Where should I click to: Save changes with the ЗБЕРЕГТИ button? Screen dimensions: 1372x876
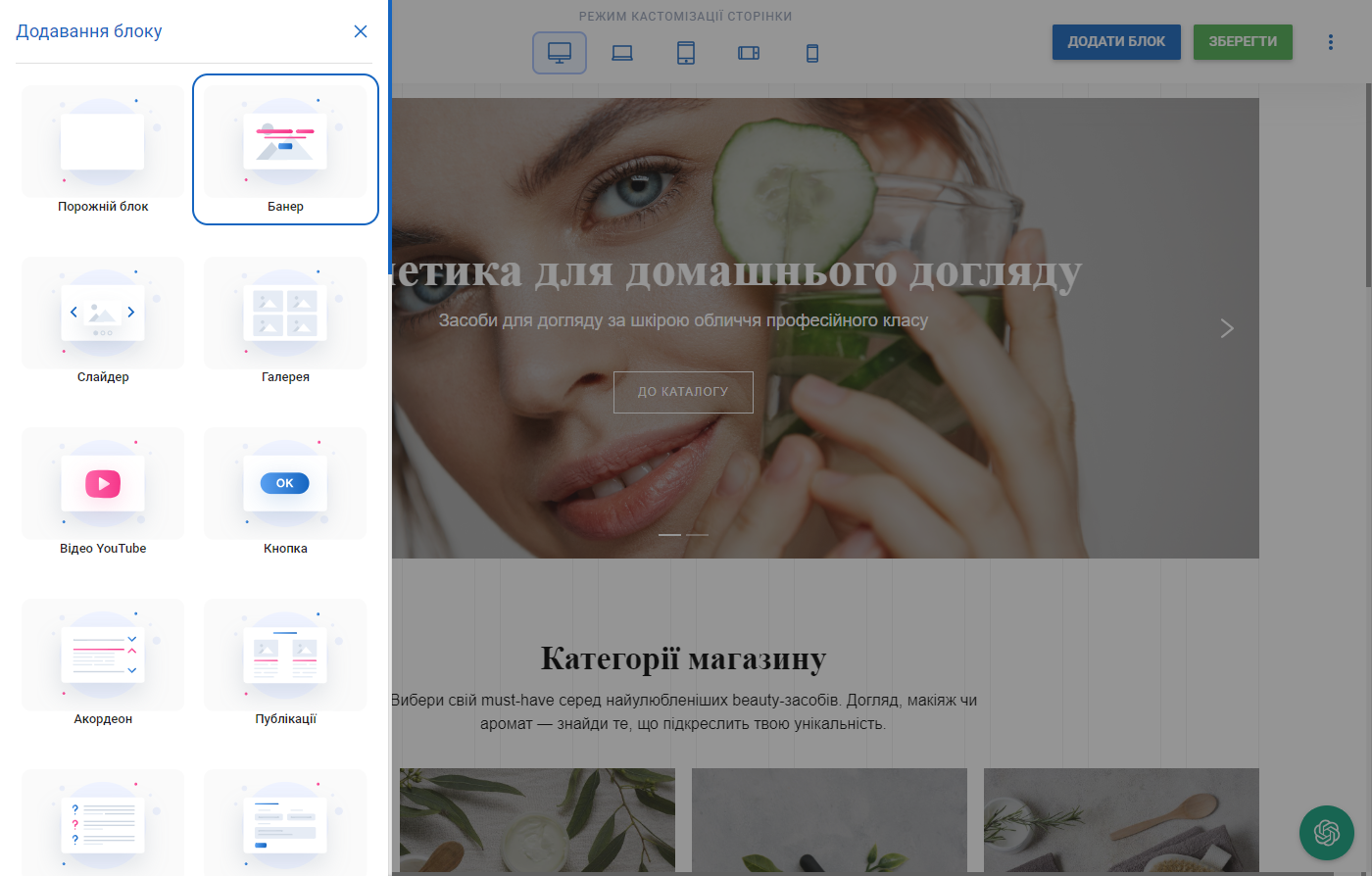click(x=1242, y=42)
